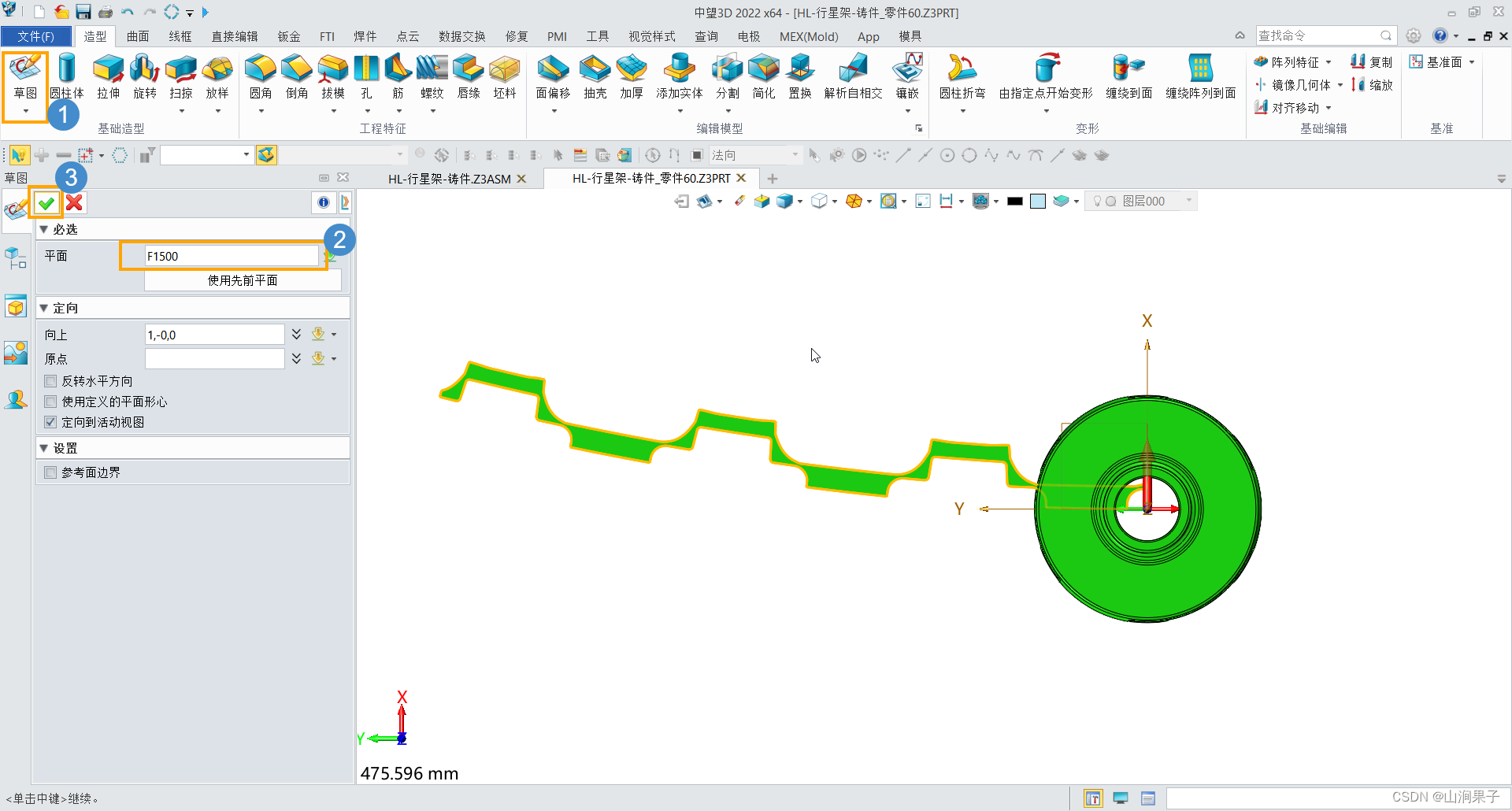
Task: Select the 圆角 fillet tool
Action: [261, 77]
